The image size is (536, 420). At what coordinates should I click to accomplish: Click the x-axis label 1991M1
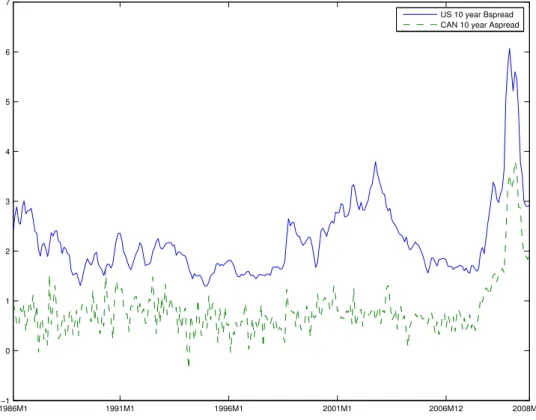point(120,408)
